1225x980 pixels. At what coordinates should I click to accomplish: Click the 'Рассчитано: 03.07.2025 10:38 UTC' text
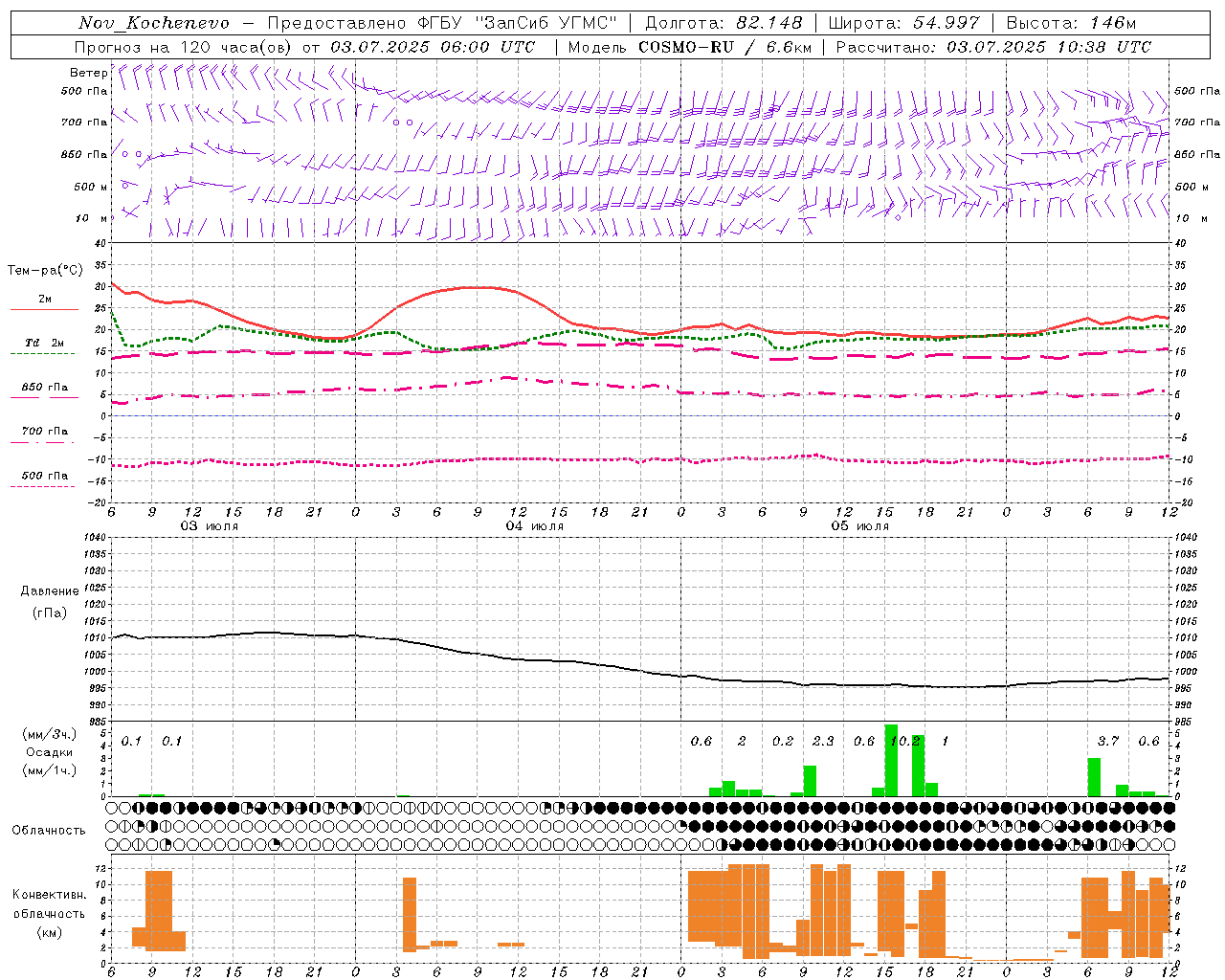pos(993,47)
